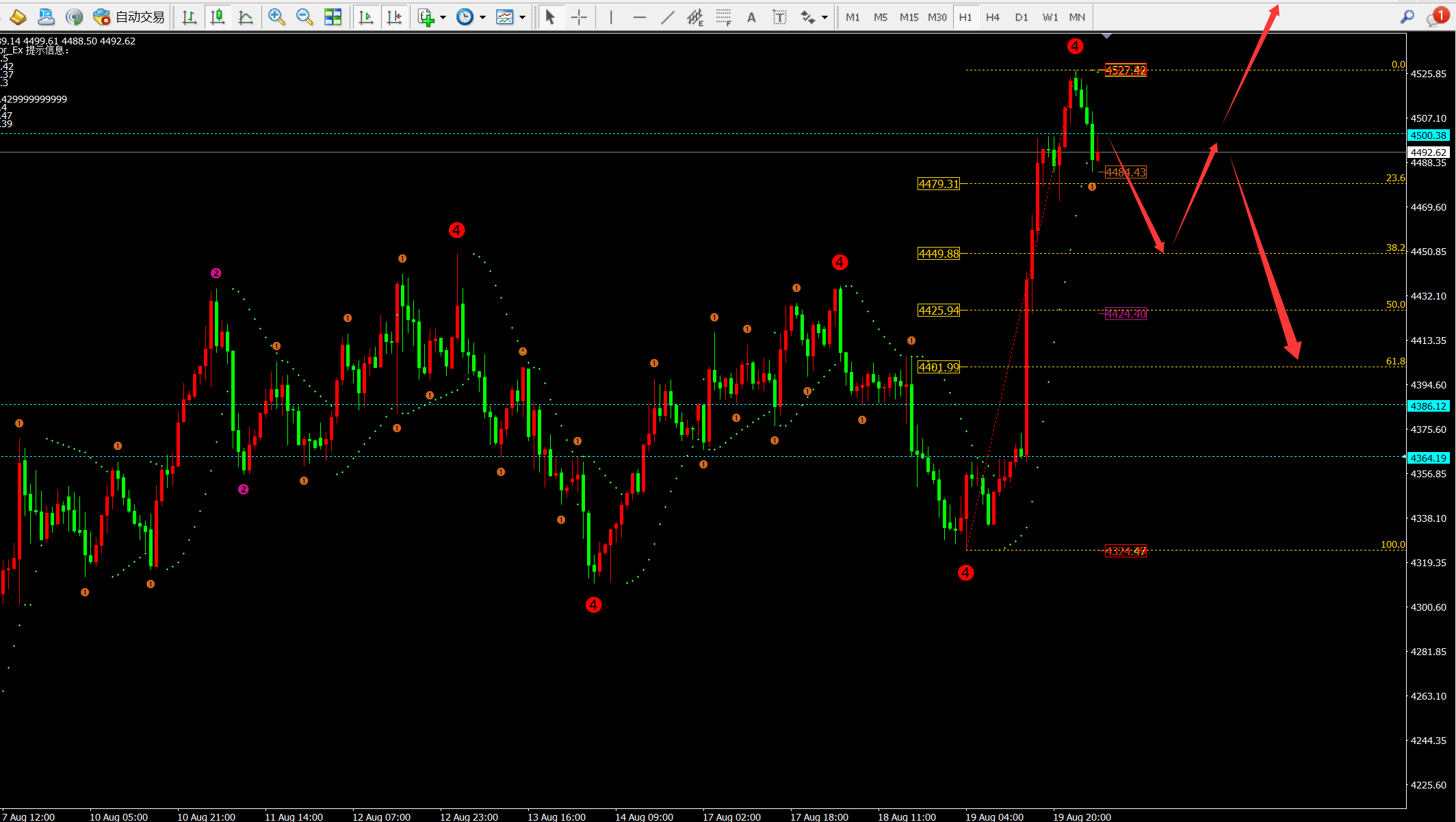Open MetaEditor from the yellow toolbar icon
The width and height of the screenshot is (1456, 822).
pyautogui.click(x=18, y=17)
